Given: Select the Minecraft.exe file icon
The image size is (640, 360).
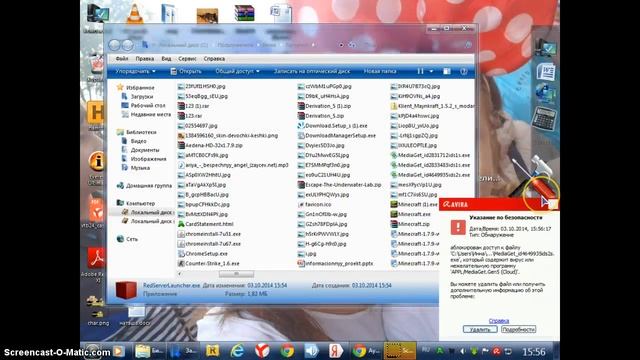Looking at the screenshot, I should [x=394, y=214].
